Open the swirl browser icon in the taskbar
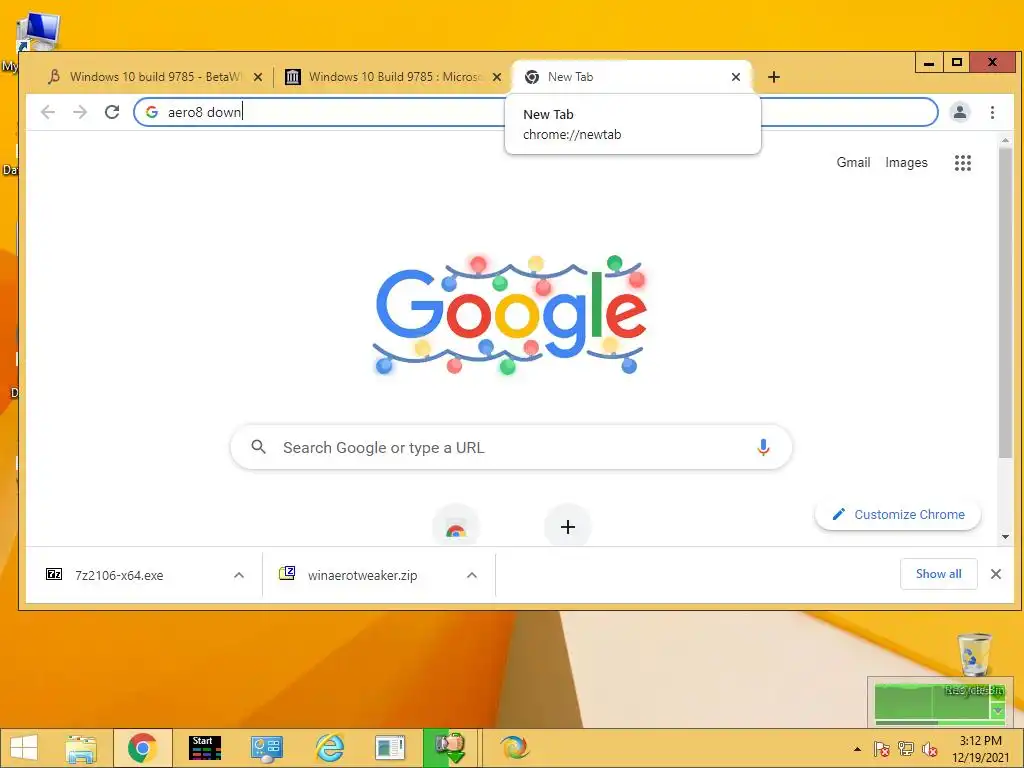The width and height of the screenshot is (1024, 768). (x=514, y=748)
